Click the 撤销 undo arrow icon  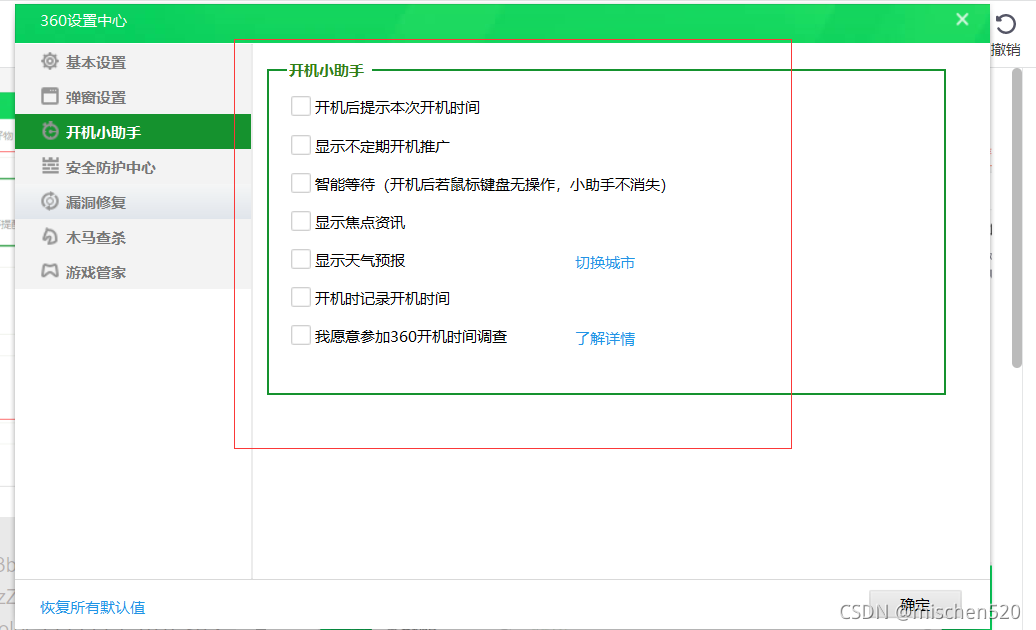[x=1006, y=24]
